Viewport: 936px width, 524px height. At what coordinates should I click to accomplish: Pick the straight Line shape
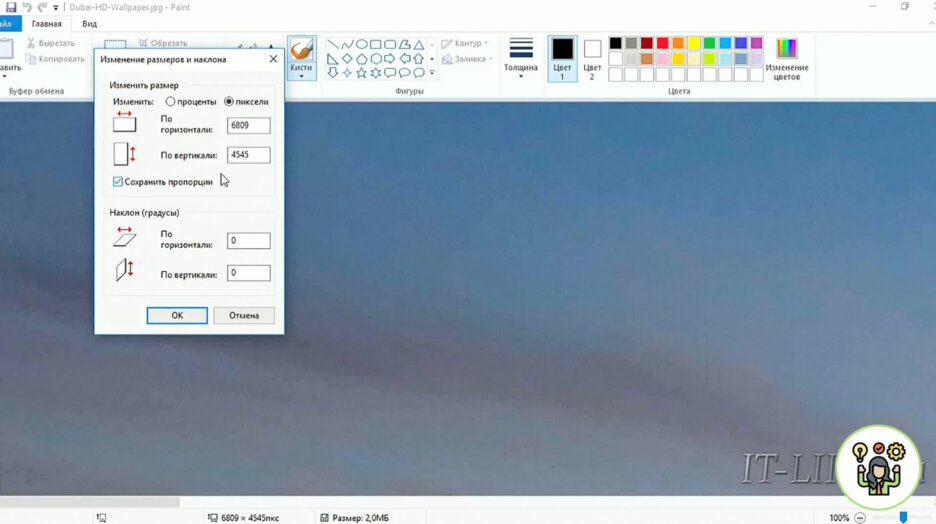coord(332,45)
